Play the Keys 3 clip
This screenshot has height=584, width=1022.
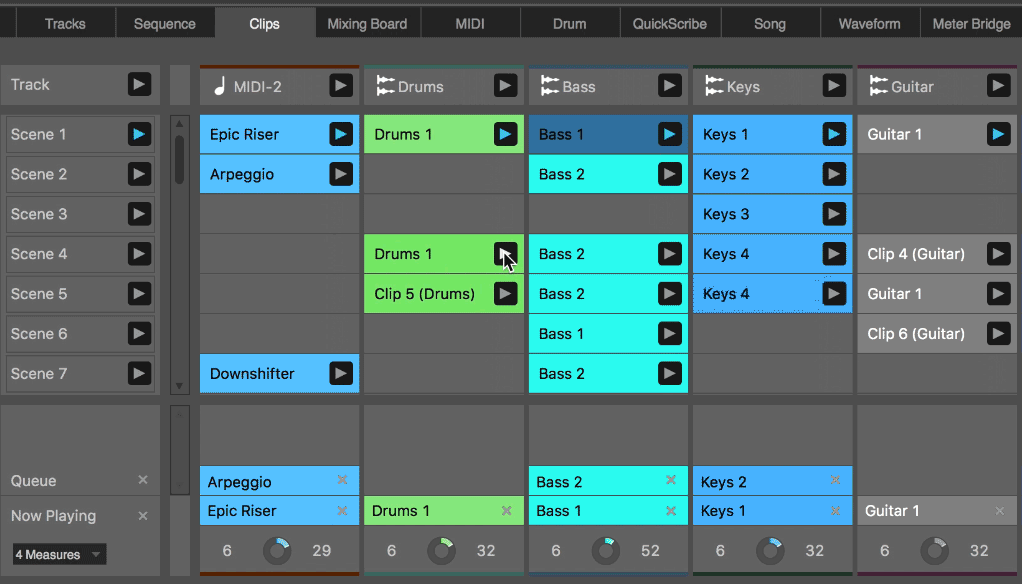pos(833,214)
